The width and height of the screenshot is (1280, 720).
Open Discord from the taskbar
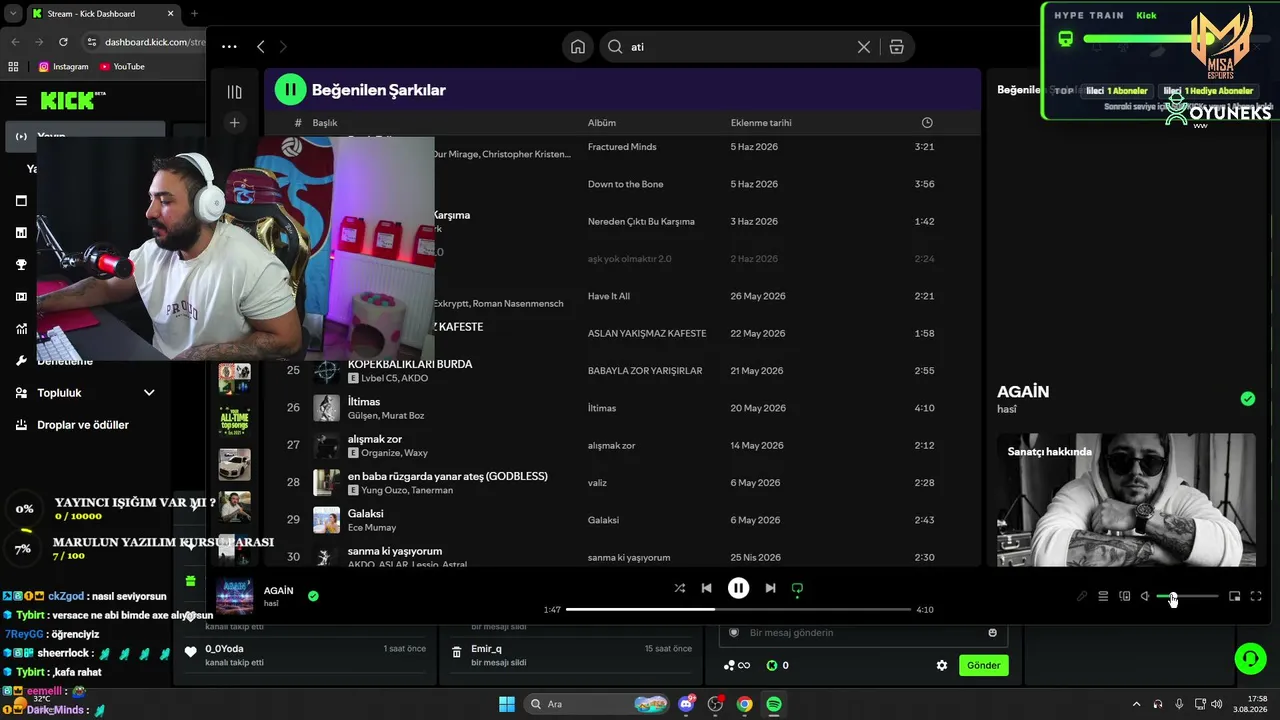[686, 704]
